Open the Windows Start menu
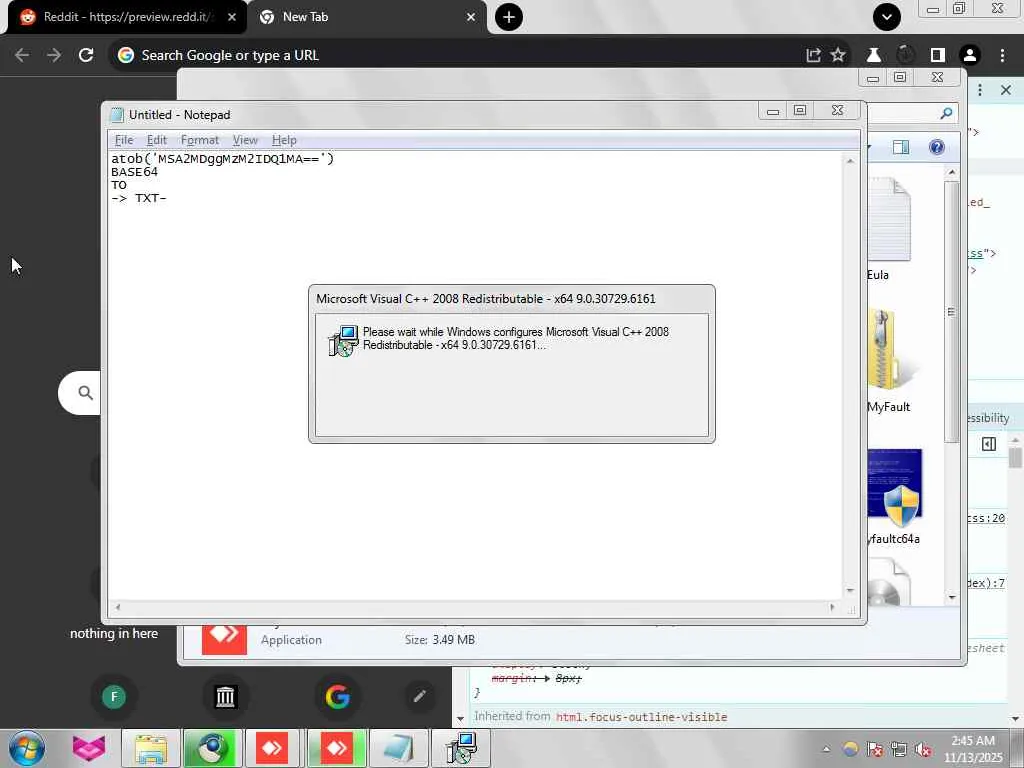 pos(27,748)
